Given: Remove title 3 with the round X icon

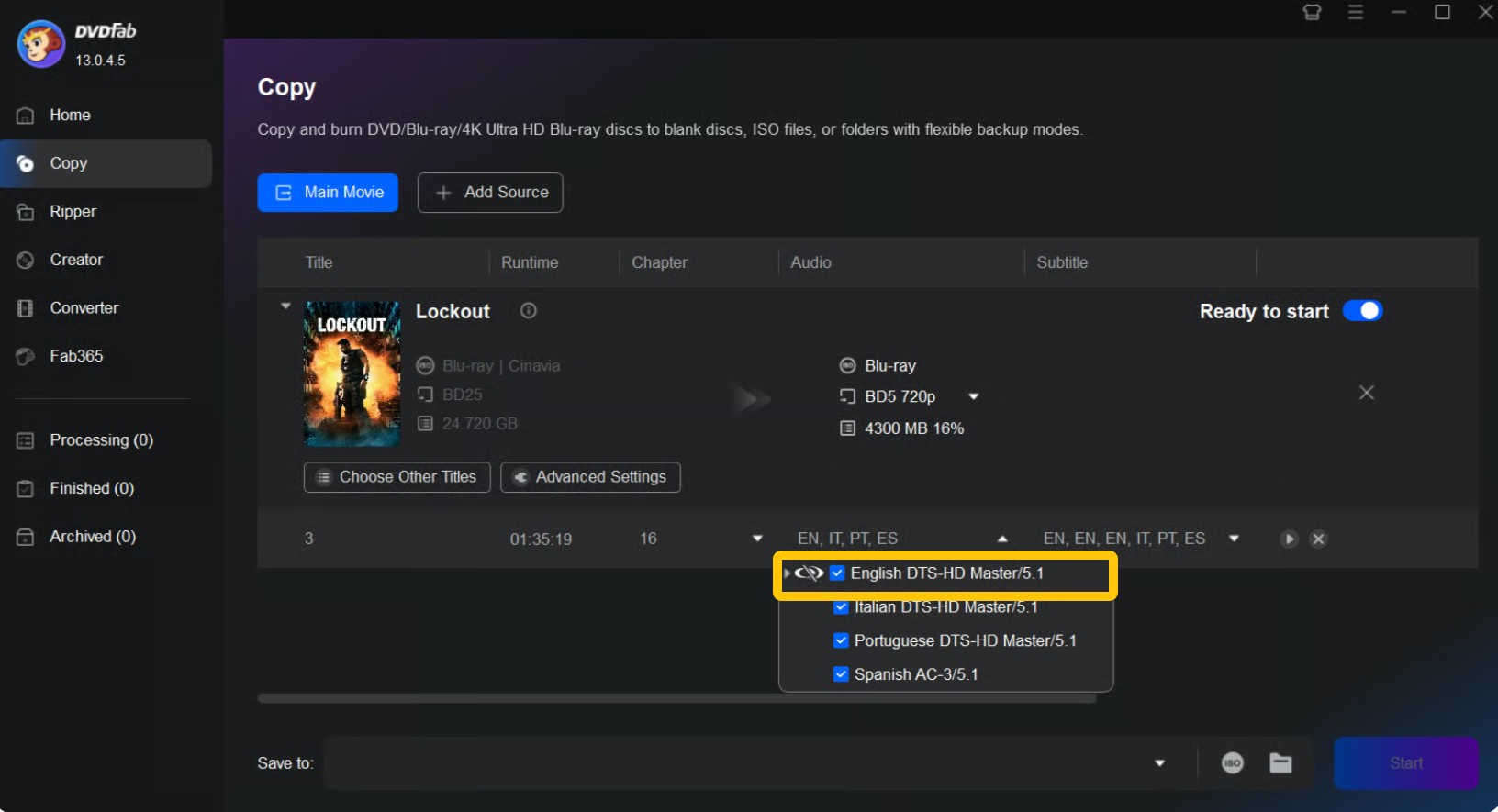Looking at the screenshot, I should tap(1318, 539).
